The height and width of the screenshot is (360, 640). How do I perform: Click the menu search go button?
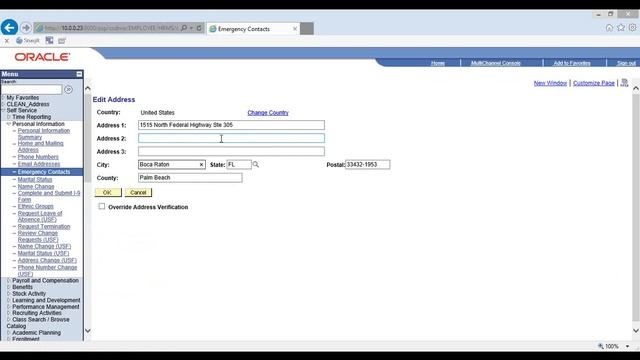pyautogui.click(x=69, y=89)
